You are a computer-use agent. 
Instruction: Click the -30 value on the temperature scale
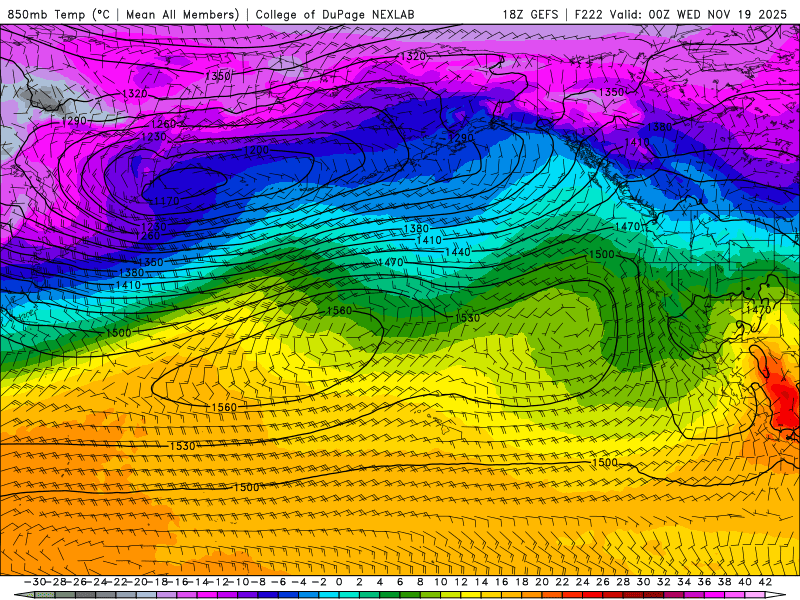[35, 582]
